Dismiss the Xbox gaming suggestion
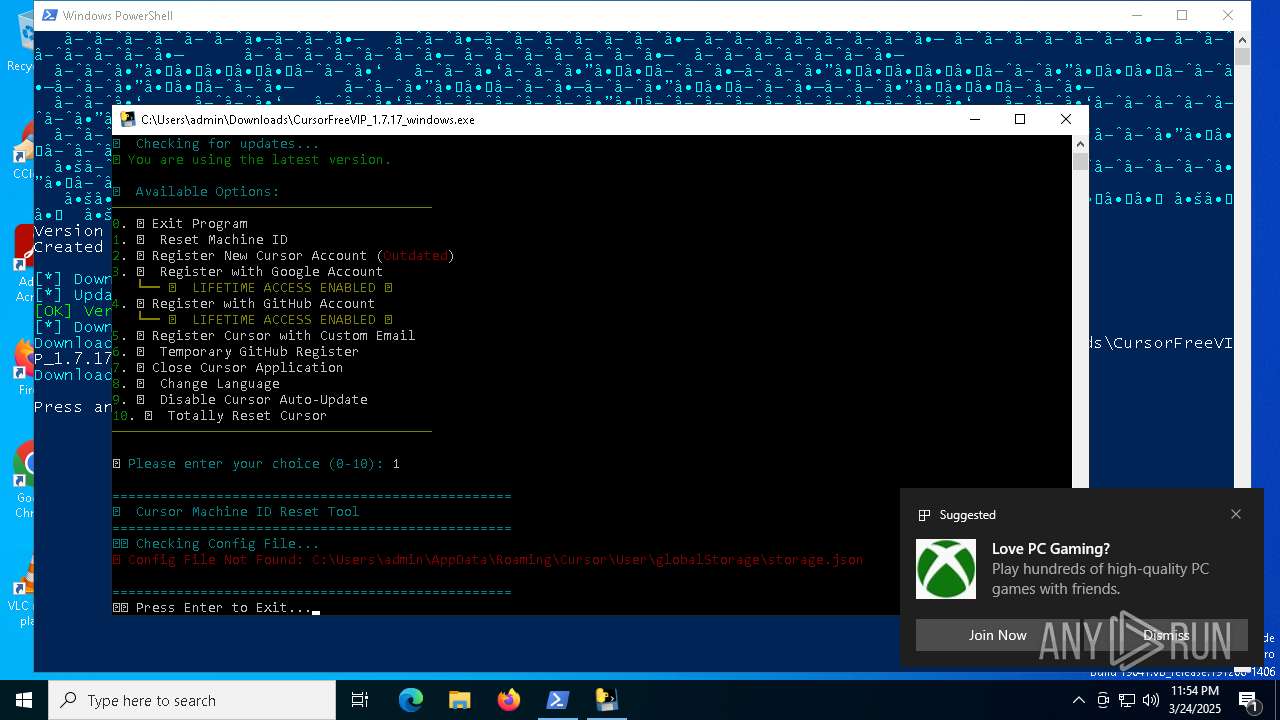The width and height of the screenshot is (1280, 720). pos(1166,635)
